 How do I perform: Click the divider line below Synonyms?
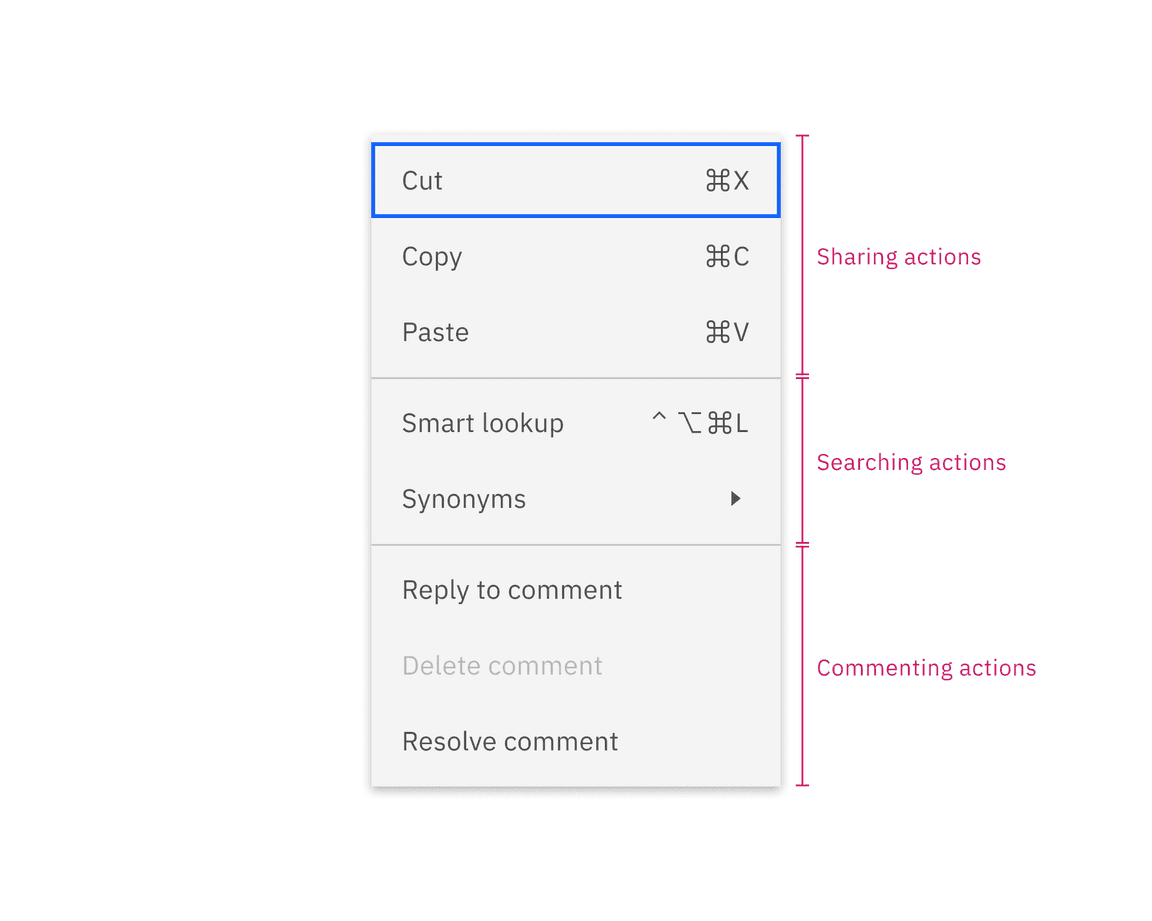tap(576, 545)
